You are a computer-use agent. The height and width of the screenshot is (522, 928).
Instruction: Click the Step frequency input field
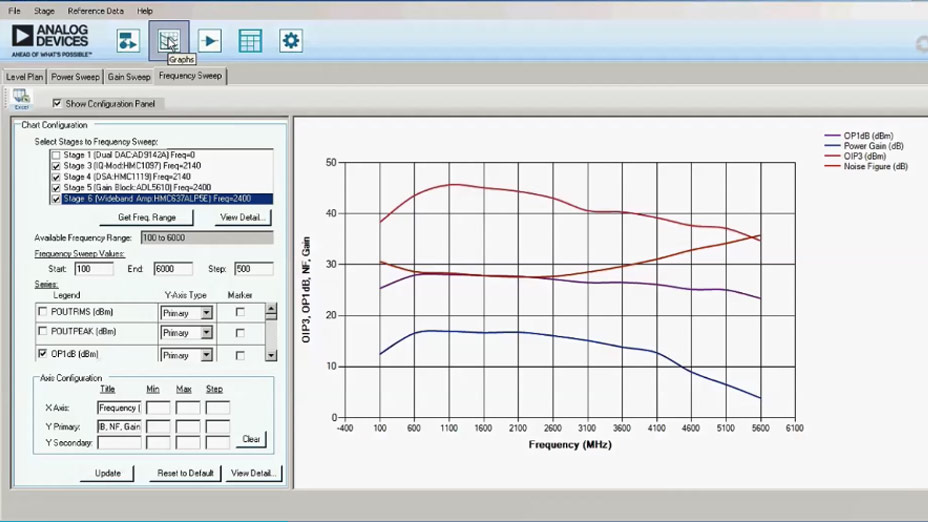tap(254, 269)
